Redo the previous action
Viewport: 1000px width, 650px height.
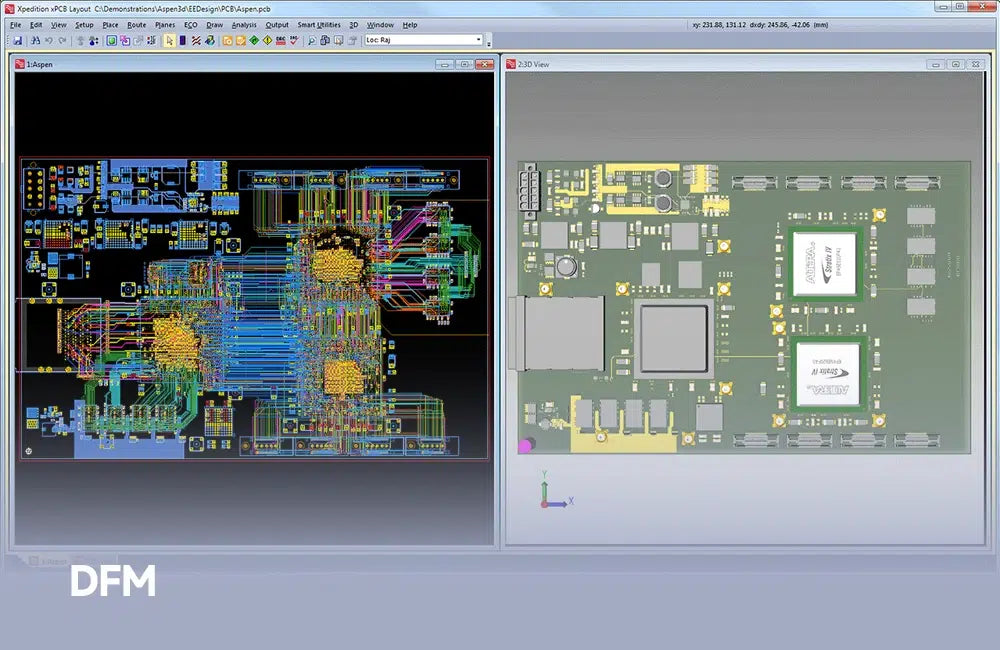(x=62, y=40)
